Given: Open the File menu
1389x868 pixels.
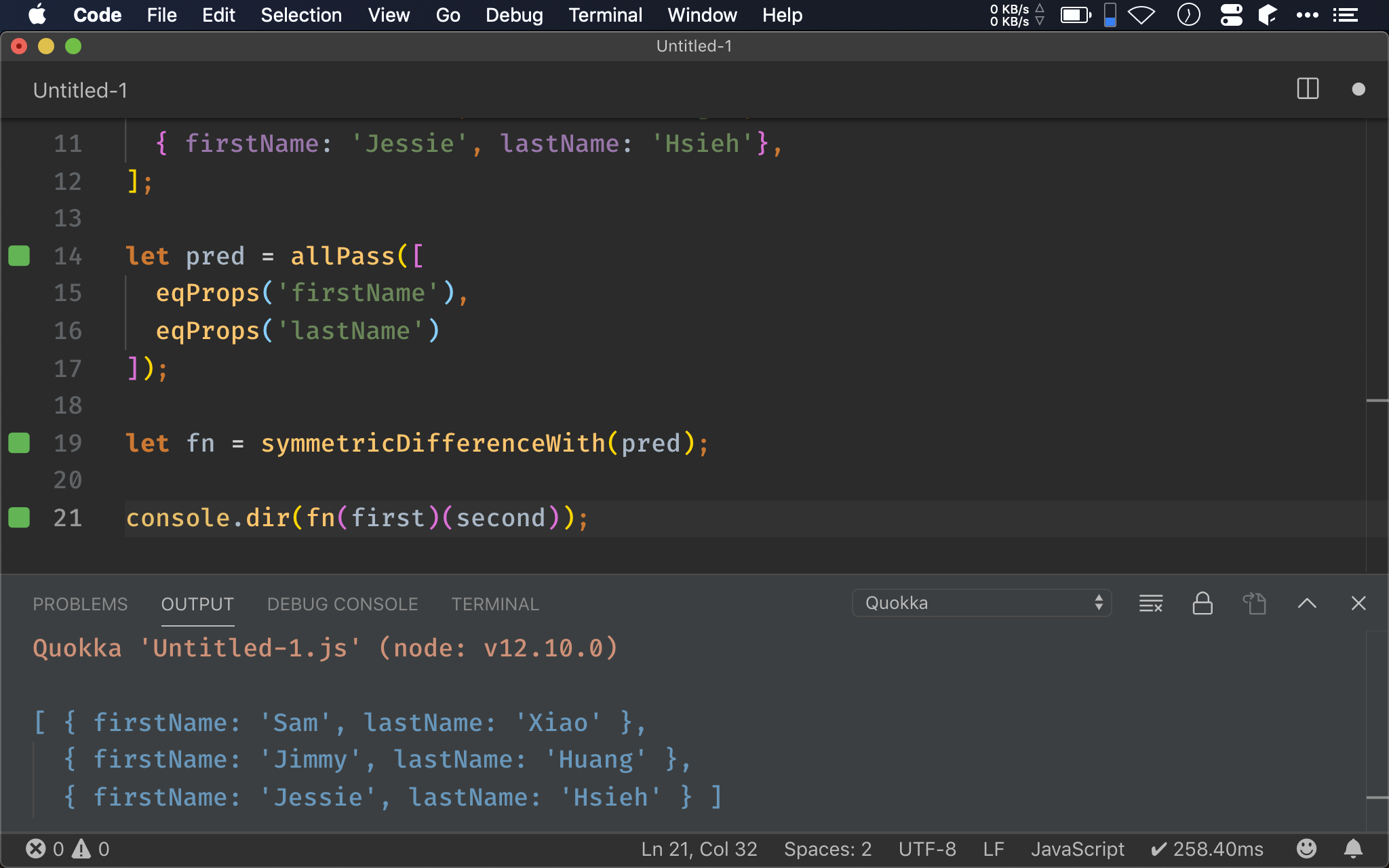Looking at the screenshot, I should pyautogui.click(x=161, y=15).
